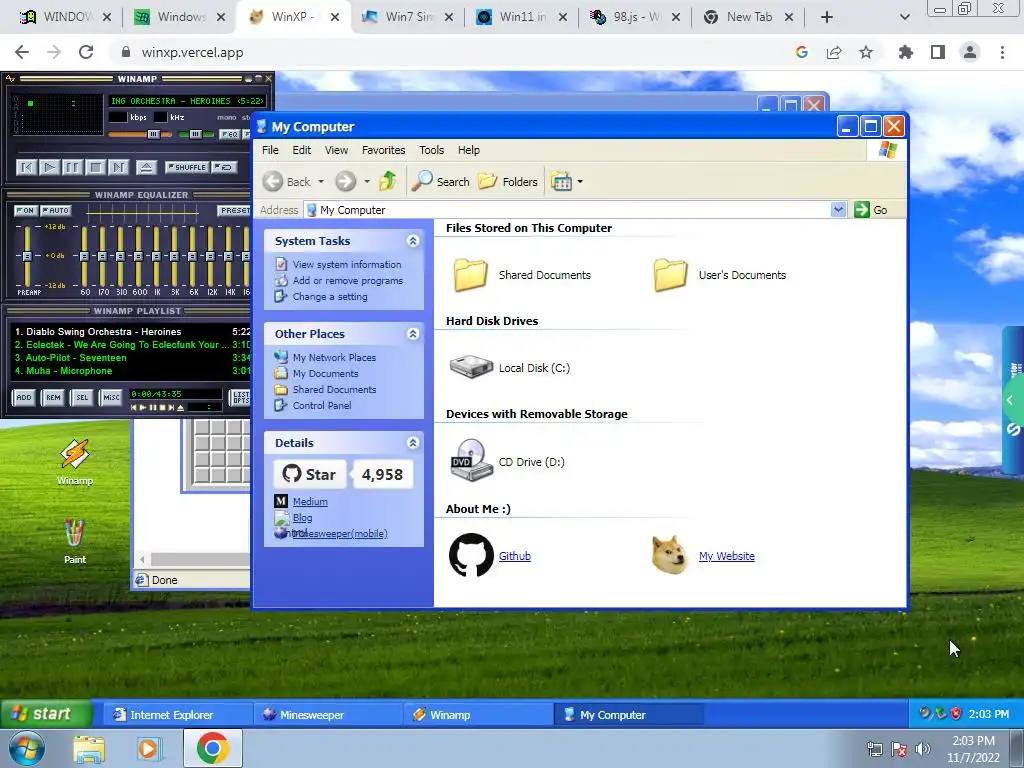Toggle equalizer AUTO button
Screen dimensions: 1024x768
56,210
